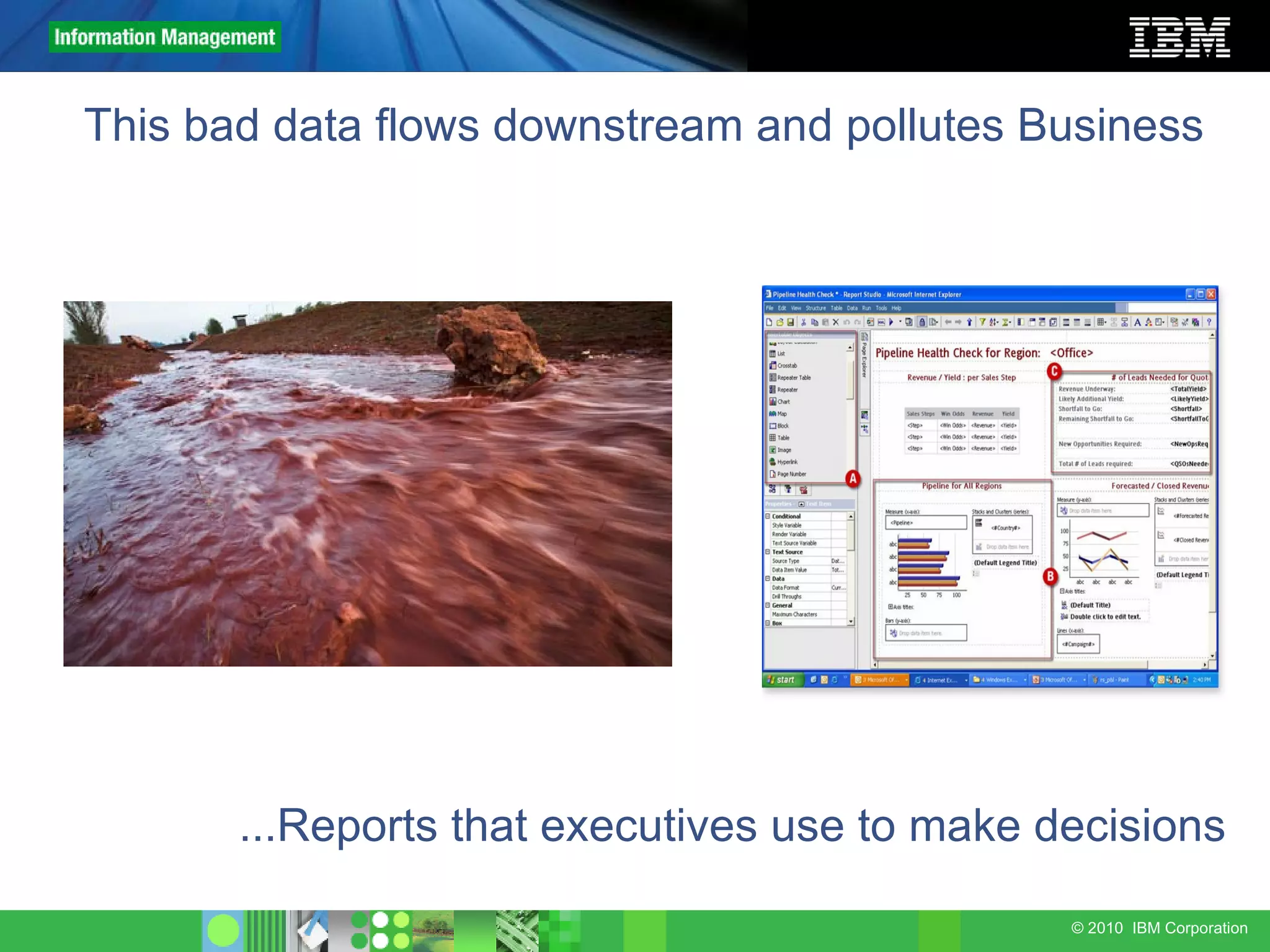Image resolution: width=1270 pixels, height=952 pixels.
Task: Click the blue Run report play icon
Action: click(x=891, y=322)
